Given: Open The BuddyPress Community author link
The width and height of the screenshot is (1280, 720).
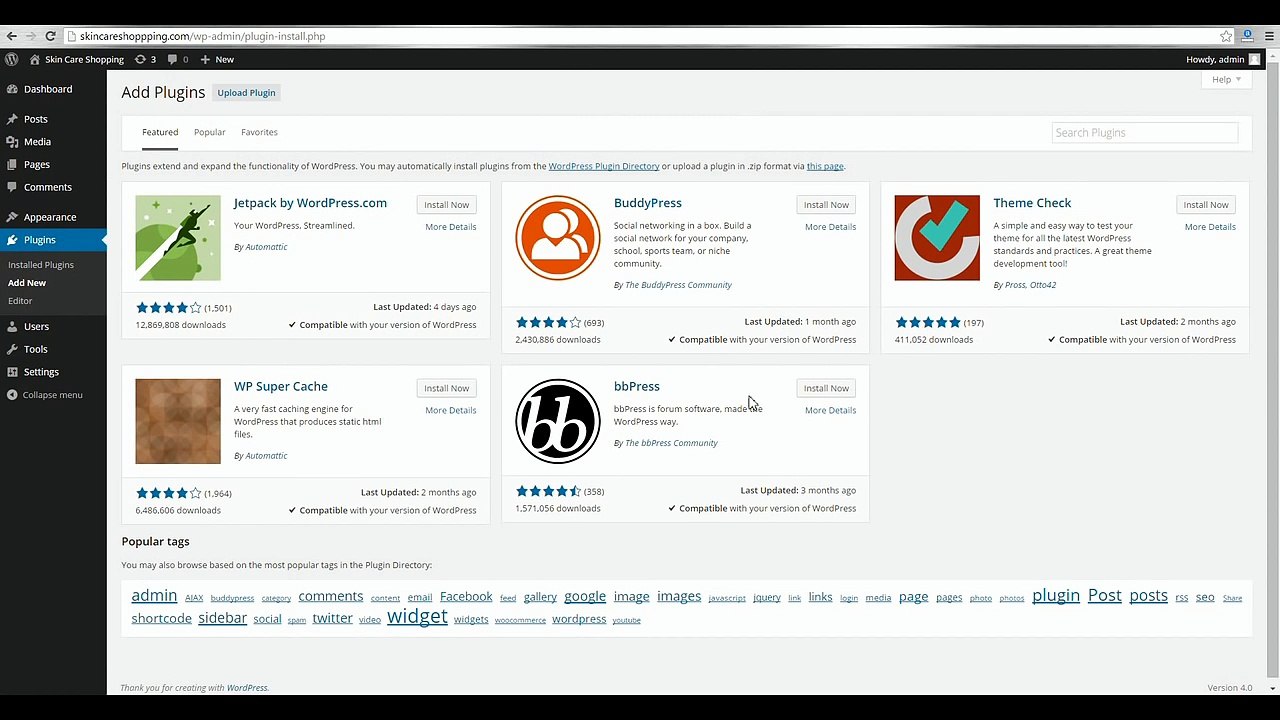Looking at the screenshot, I should (x=678, y=285).
